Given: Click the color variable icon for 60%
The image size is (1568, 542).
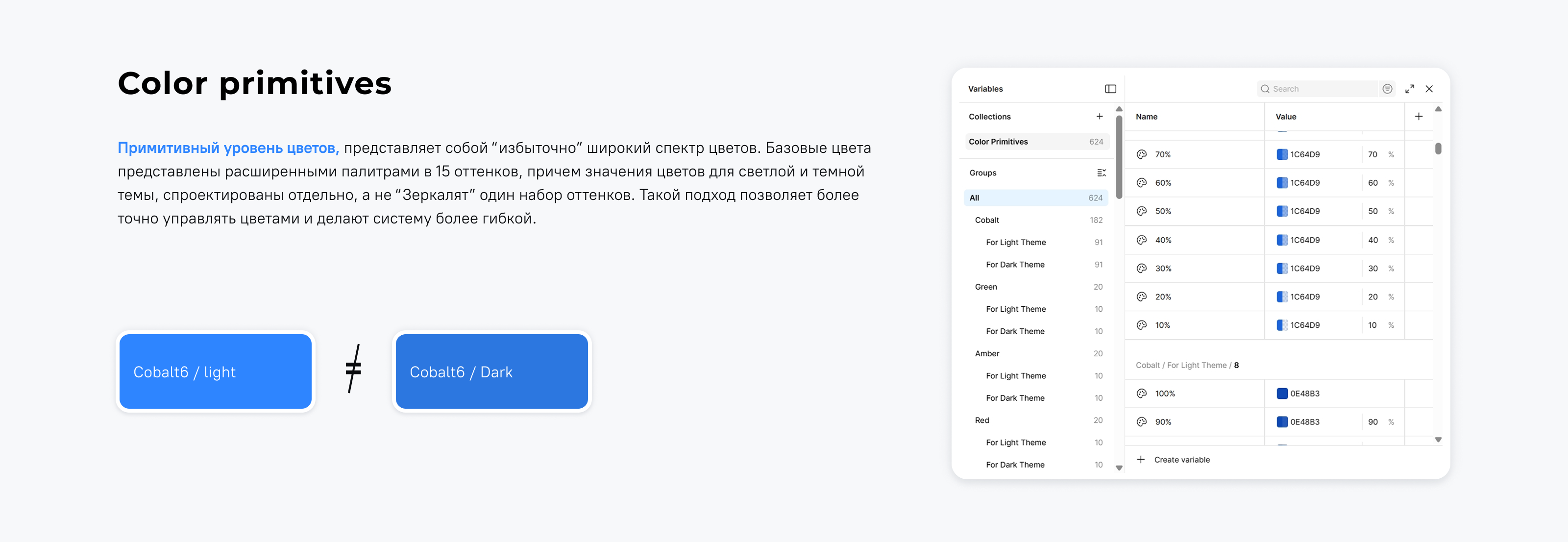Looking at the screenshot, I should pos(1141,183).
